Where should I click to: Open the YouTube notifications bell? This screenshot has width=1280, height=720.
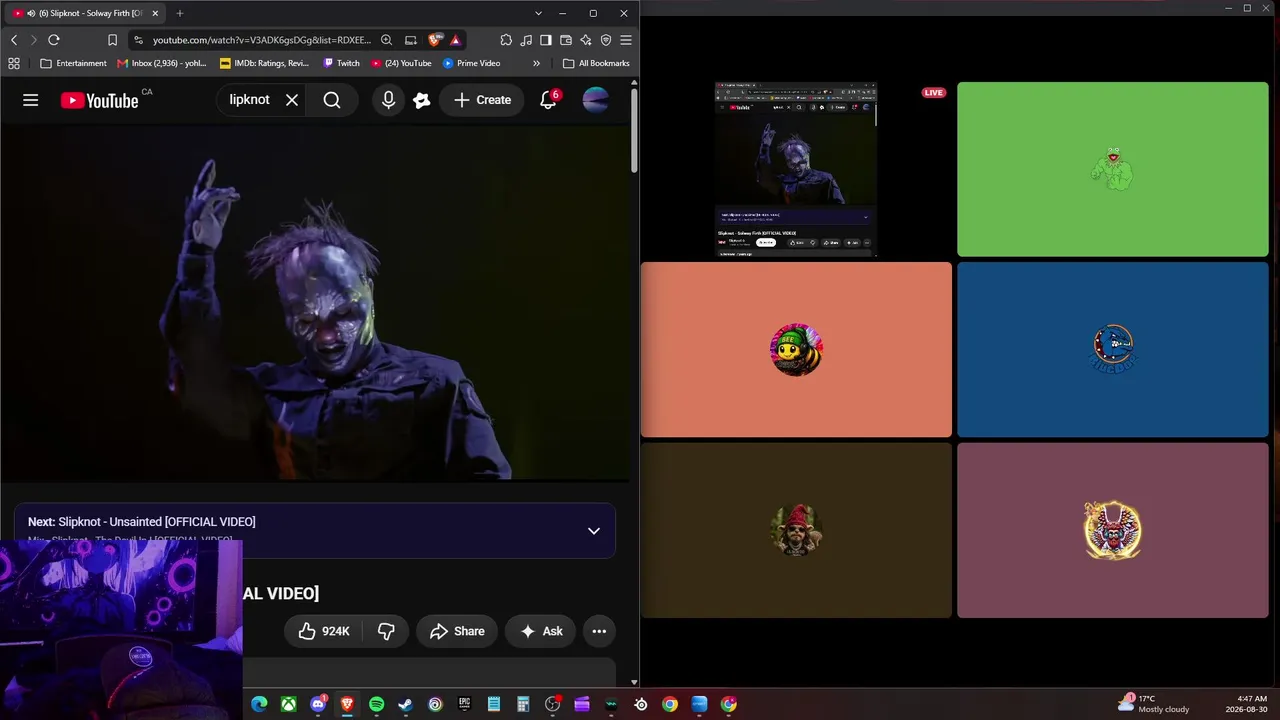pos(548,100)
